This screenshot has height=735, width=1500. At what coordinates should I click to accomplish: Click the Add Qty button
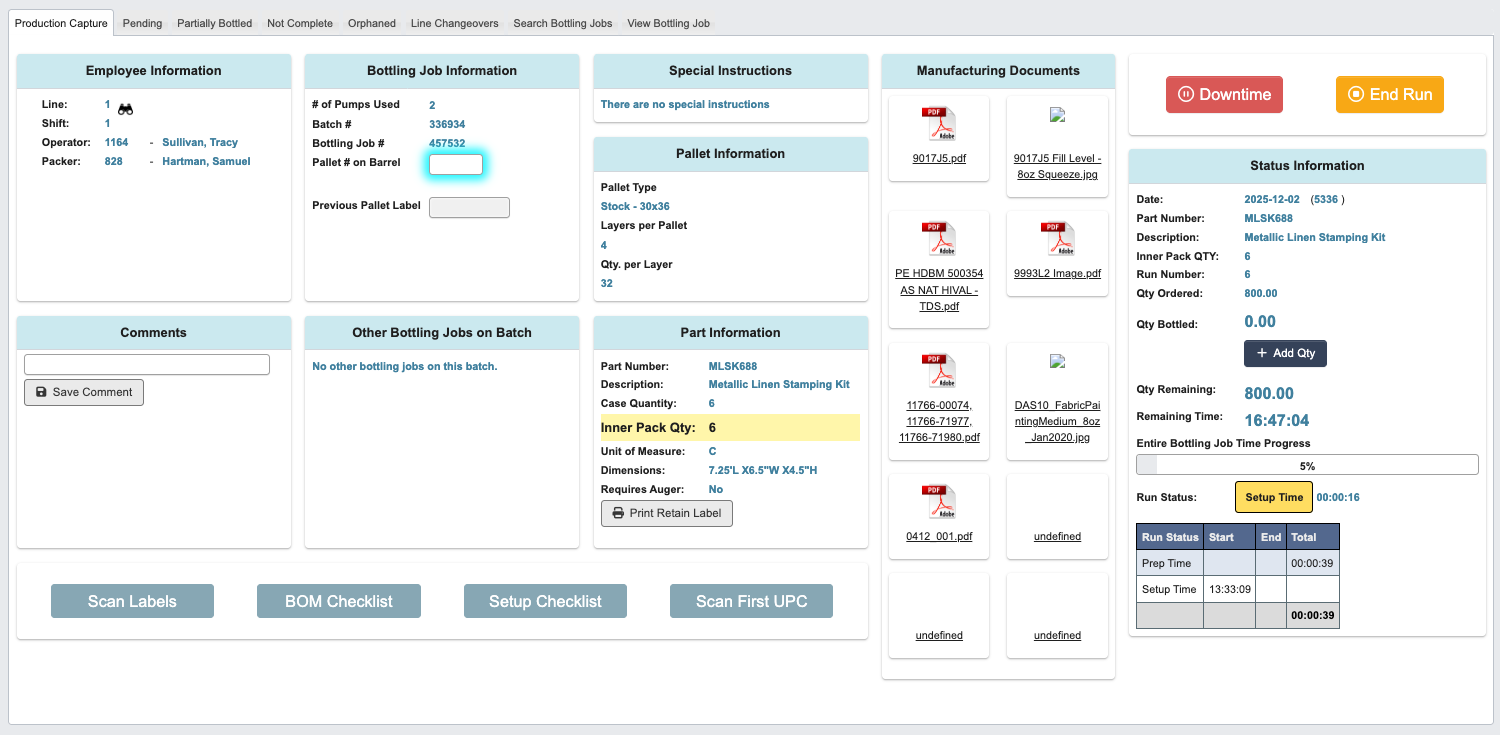tap(1285, 353)
